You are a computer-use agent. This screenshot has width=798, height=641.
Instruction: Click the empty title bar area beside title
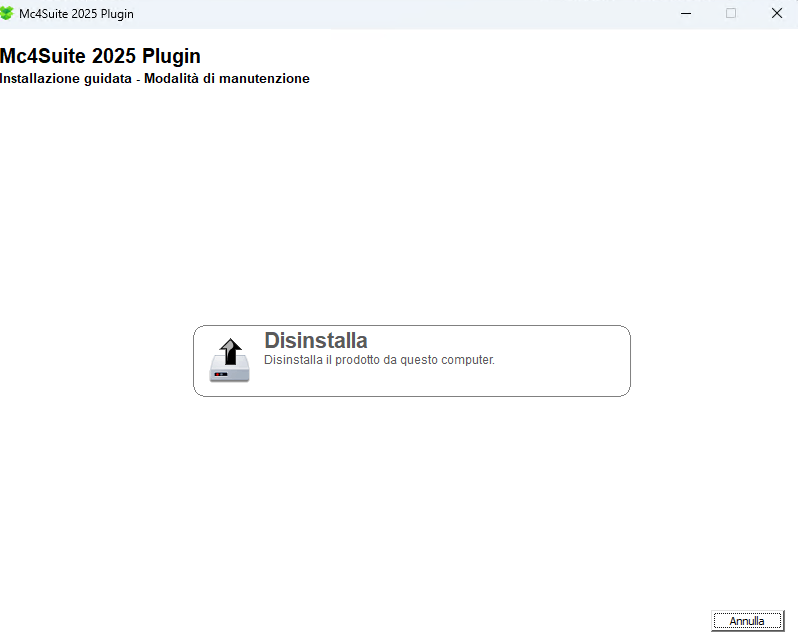point(400,13)
